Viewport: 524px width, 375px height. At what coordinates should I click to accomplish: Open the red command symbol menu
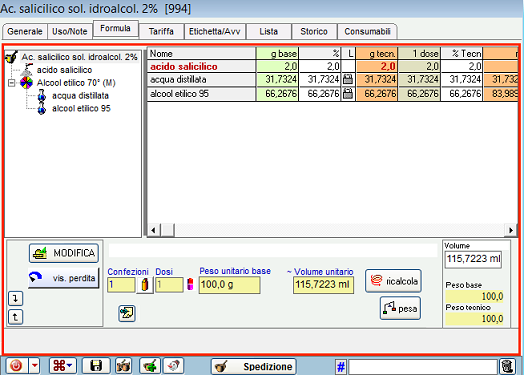pos(63,366)
